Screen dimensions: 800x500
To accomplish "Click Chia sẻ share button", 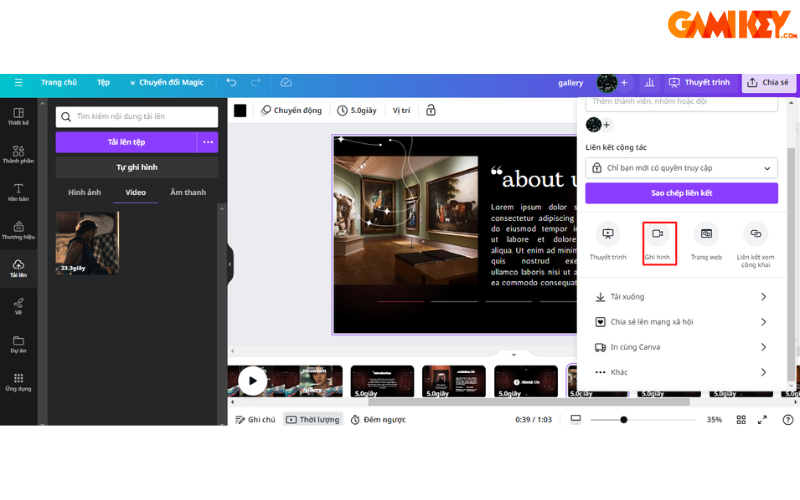I will tap(768, 82).
